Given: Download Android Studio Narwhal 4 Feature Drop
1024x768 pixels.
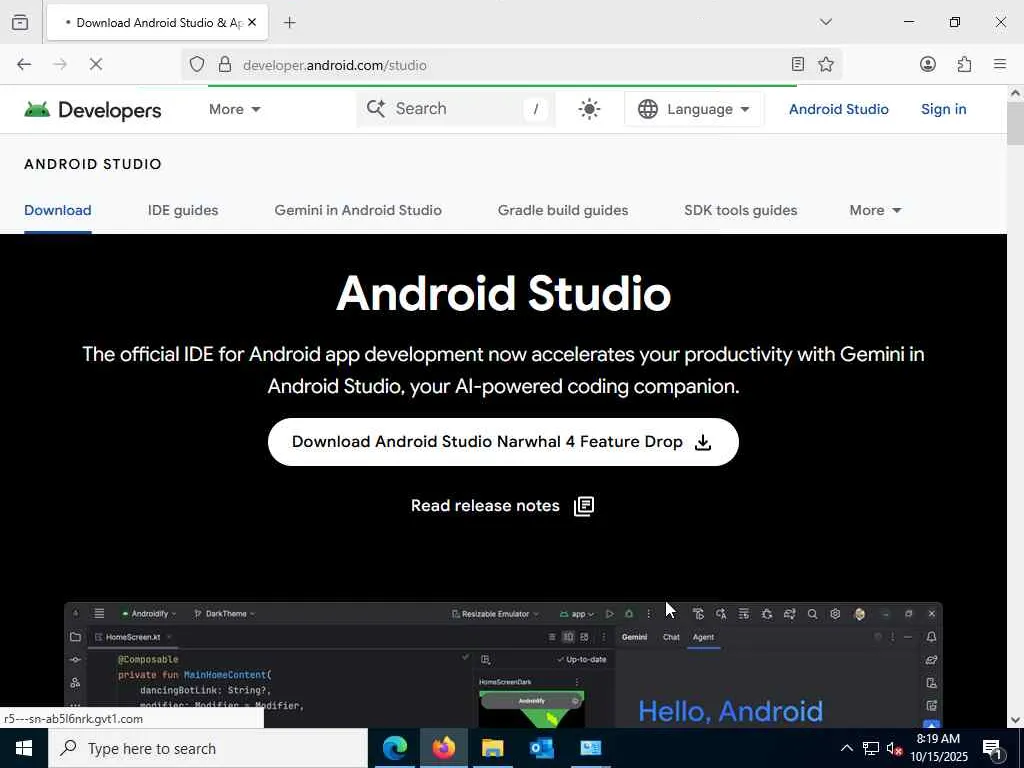Looking at the screenshot, I should (x=503, y=442).
